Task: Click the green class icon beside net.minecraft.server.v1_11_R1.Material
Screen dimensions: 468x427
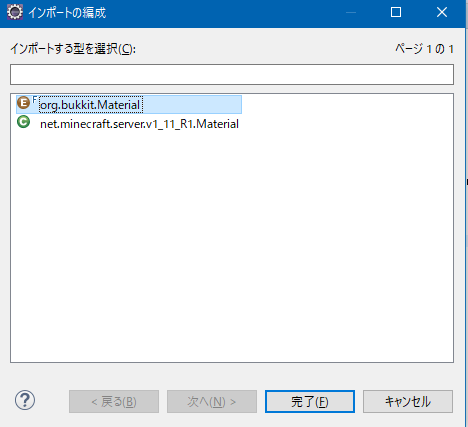Action: (24, 122)
